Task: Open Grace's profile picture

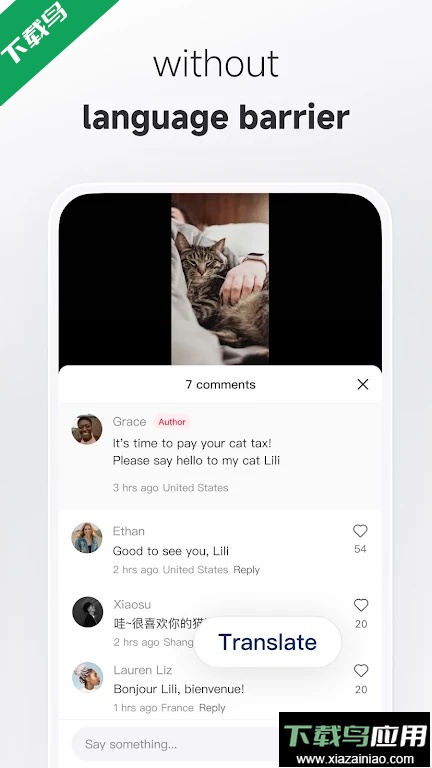Action: click(x=87, y=429)
